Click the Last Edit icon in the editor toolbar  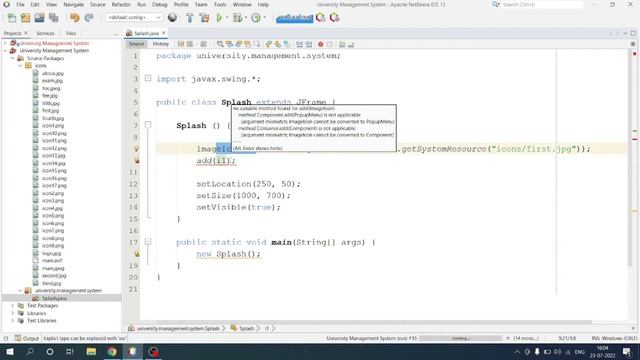click(181, 44)
